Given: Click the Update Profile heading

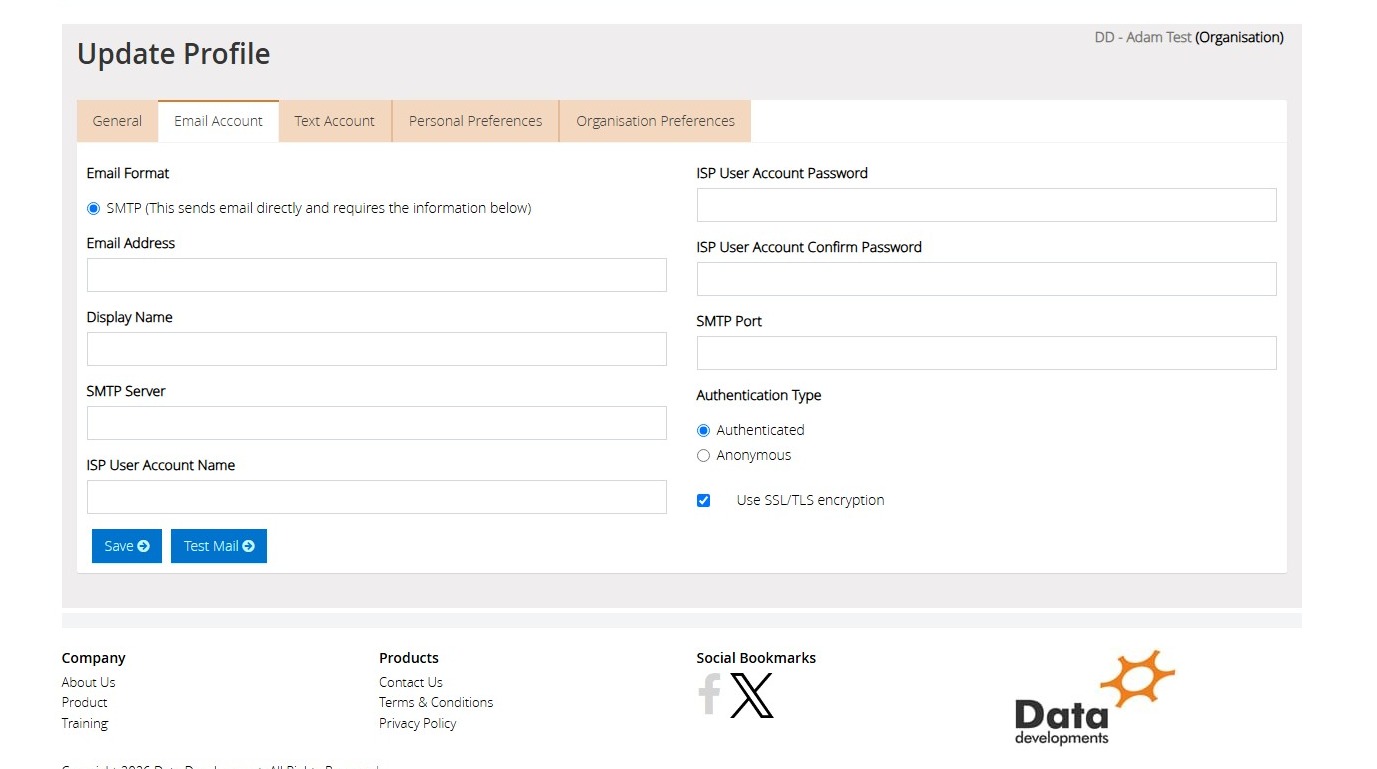Looking at the screenshot, I should (x=174, y=54).
